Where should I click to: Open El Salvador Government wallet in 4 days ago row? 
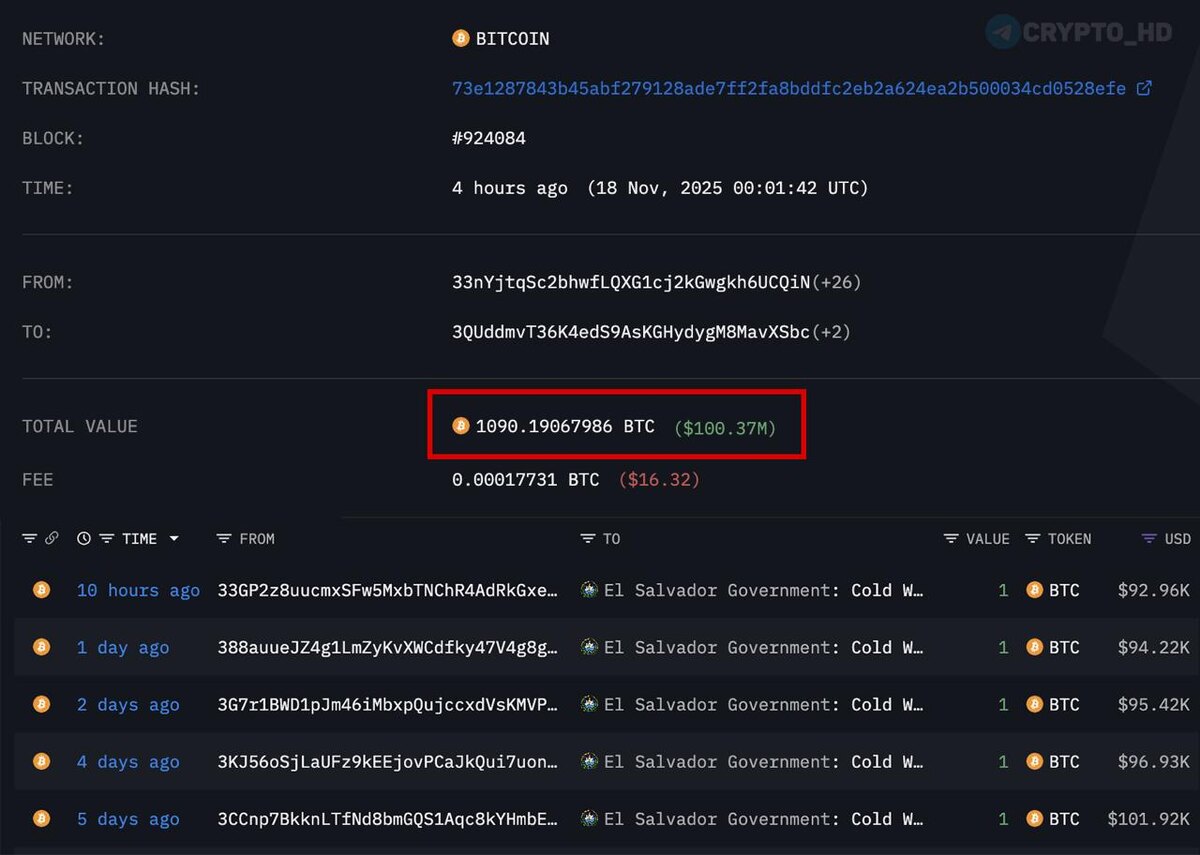tap(764, 761)
